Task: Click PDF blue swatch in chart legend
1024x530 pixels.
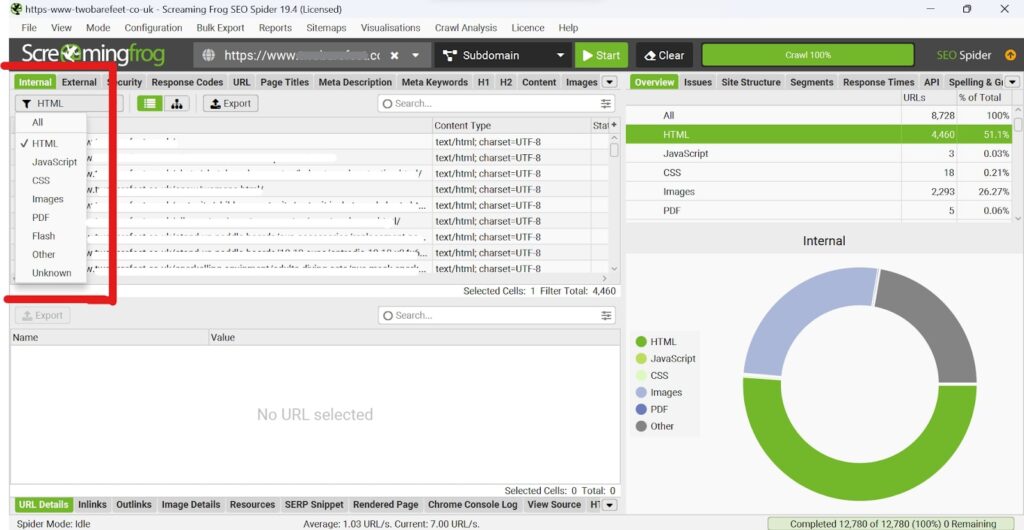Action: click(x=641, y=409)
